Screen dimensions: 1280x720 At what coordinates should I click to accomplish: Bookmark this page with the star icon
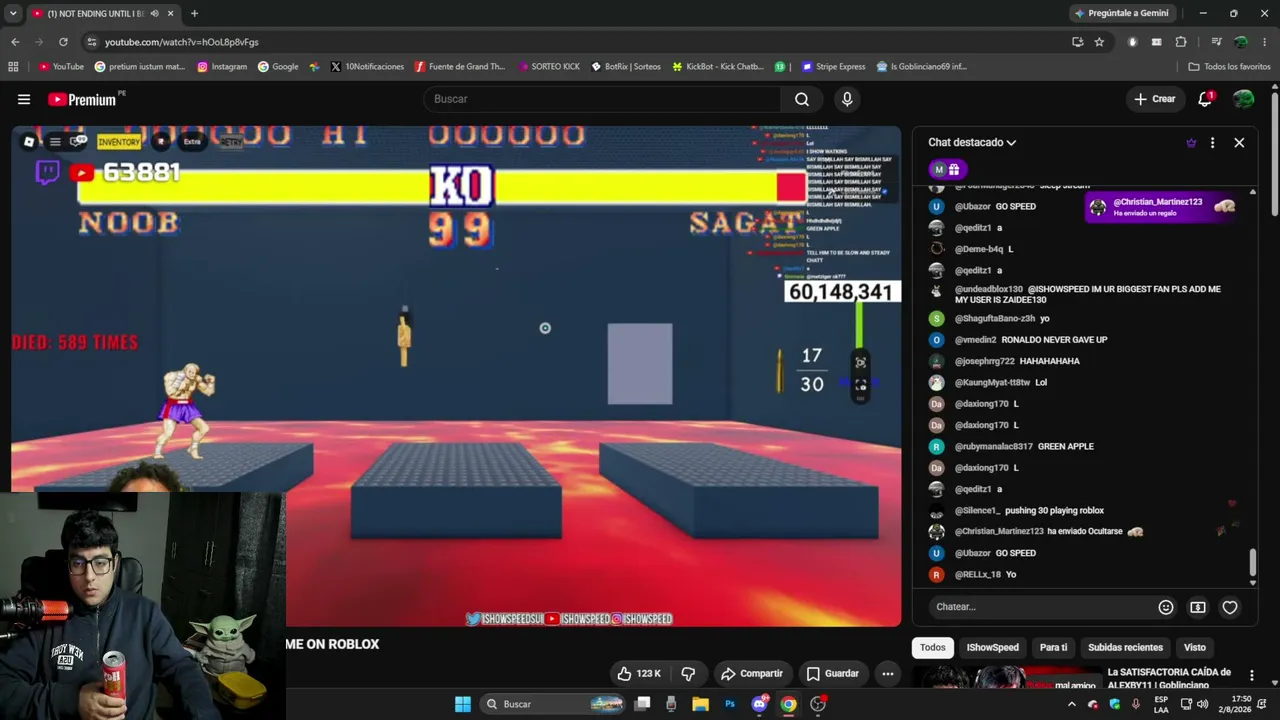1099,42
